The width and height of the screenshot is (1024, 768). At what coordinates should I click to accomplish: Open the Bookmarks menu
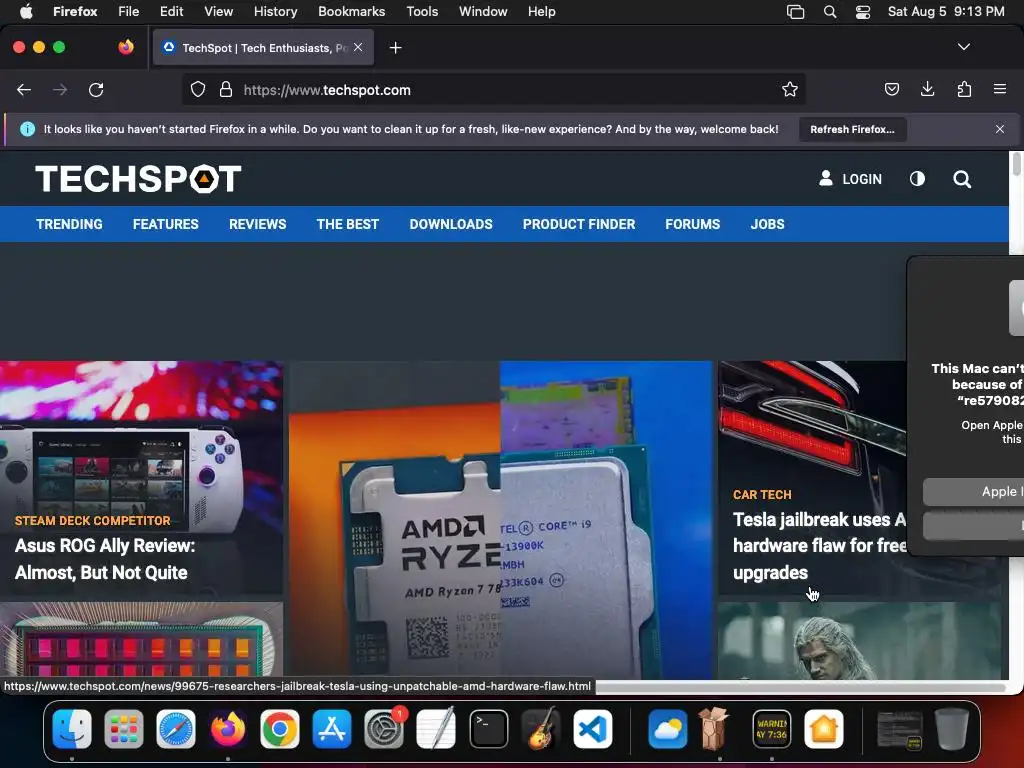tap(351, 12)
